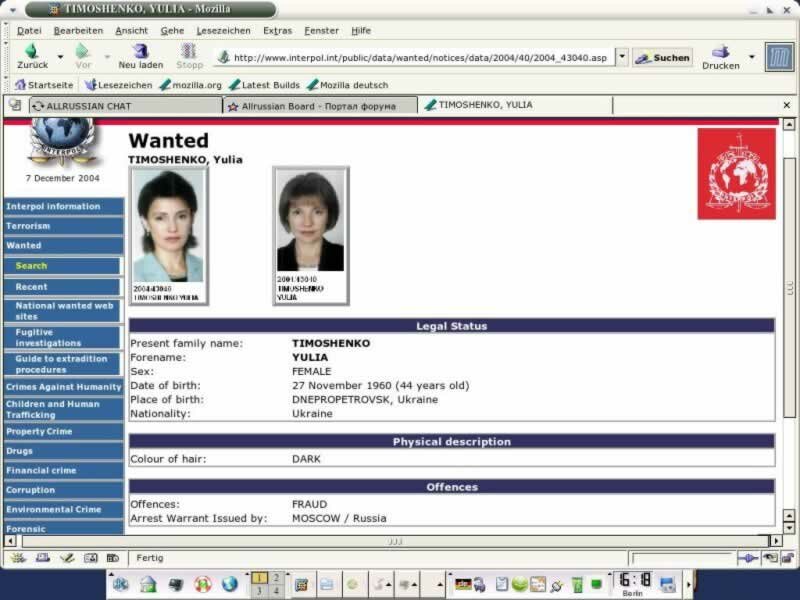Click the mozilla.org bookmark link
This screenshot has height=600, width=800.
(x=191, y=85)
